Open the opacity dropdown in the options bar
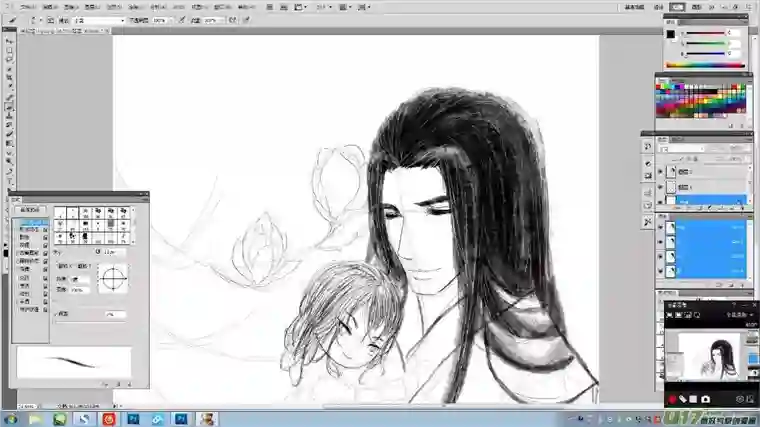 pos(168,20)
